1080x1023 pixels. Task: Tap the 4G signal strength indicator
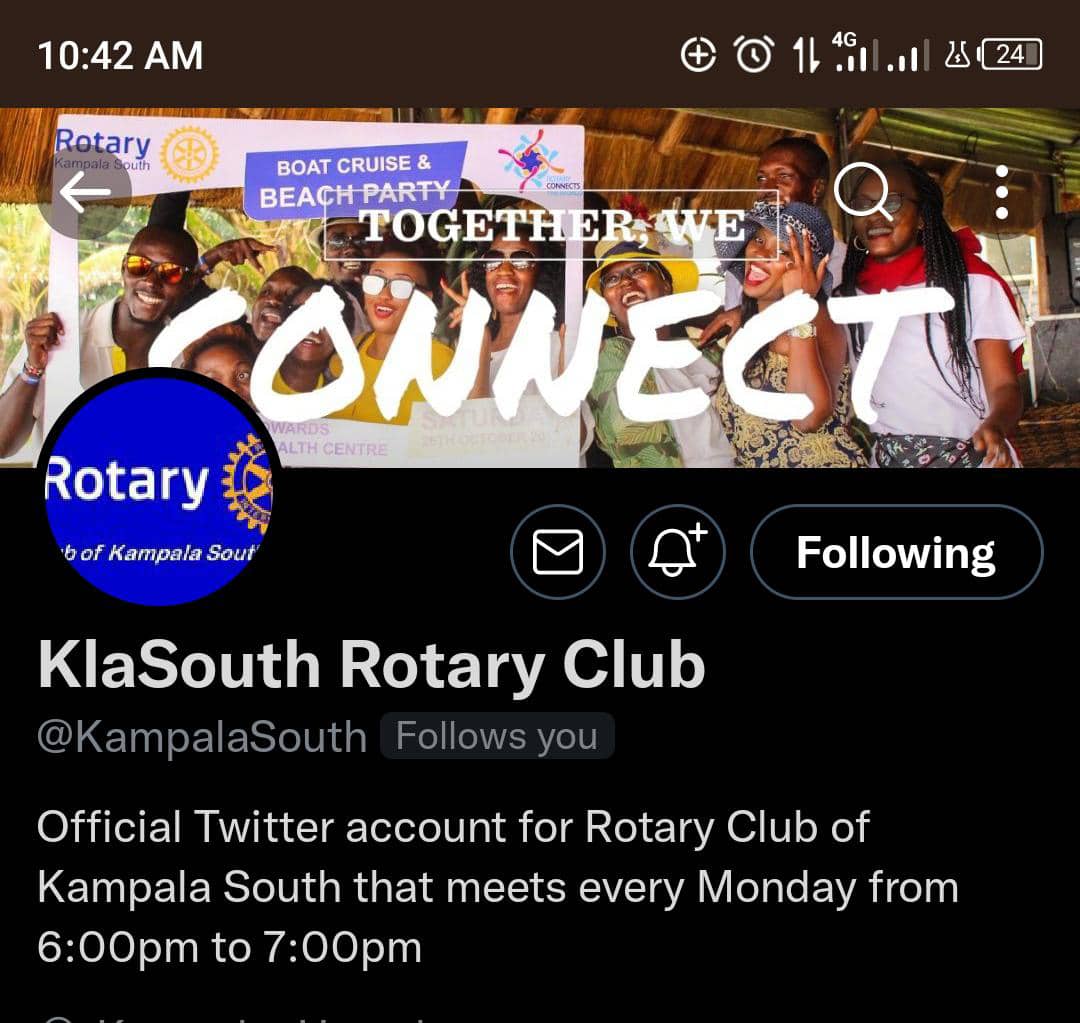(855, 51)
